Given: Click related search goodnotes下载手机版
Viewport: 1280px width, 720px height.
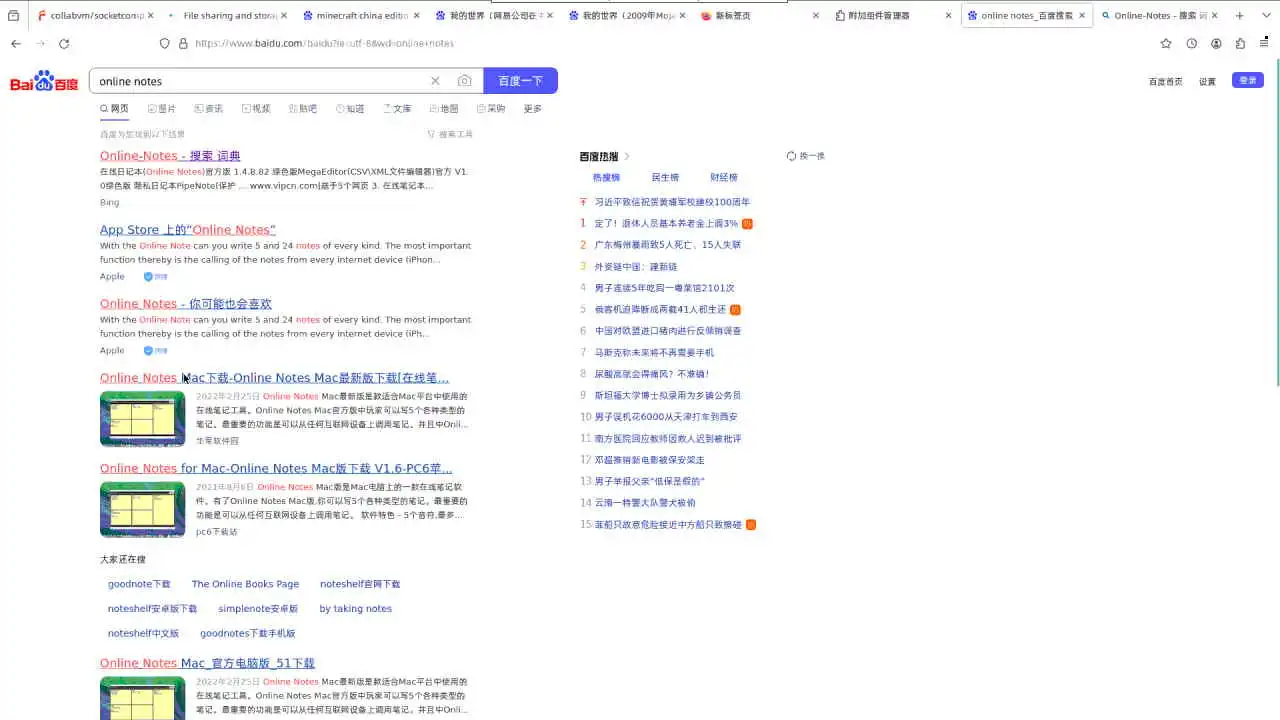Looking at the screenshot, I should 247,633.
